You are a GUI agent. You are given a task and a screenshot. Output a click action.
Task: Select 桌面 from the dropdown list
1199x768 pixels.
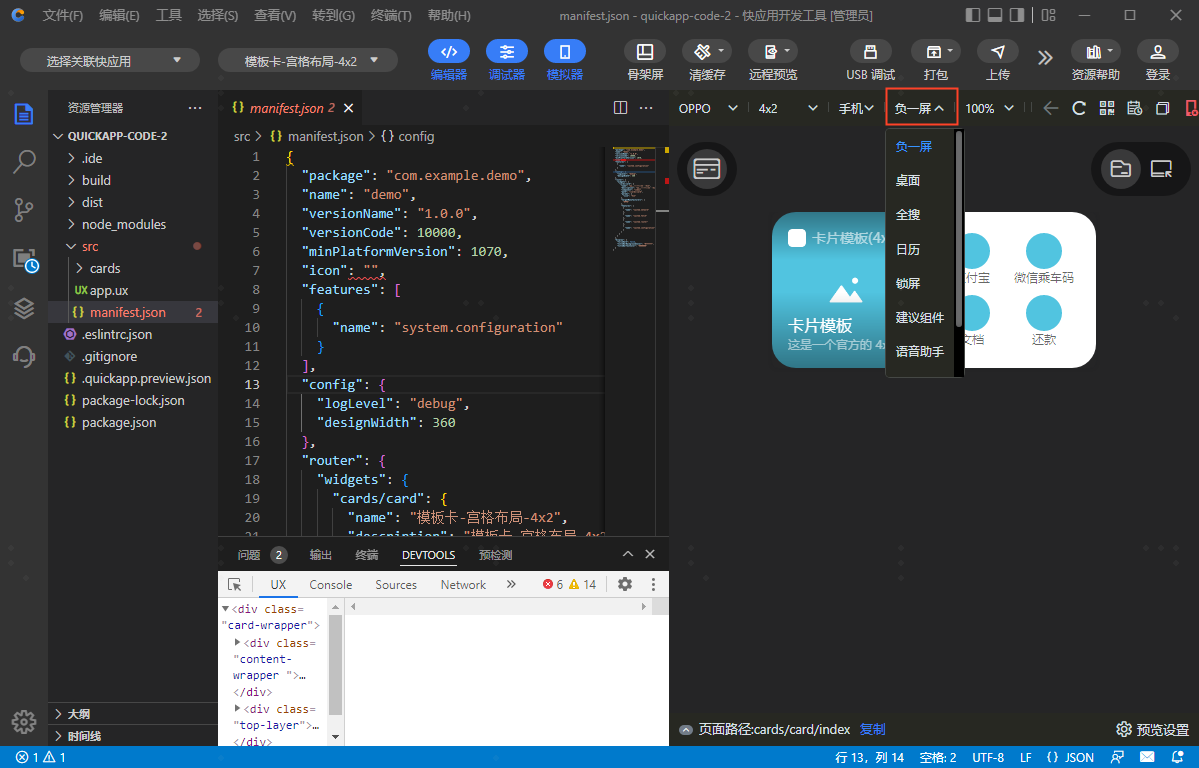point(908,181)
